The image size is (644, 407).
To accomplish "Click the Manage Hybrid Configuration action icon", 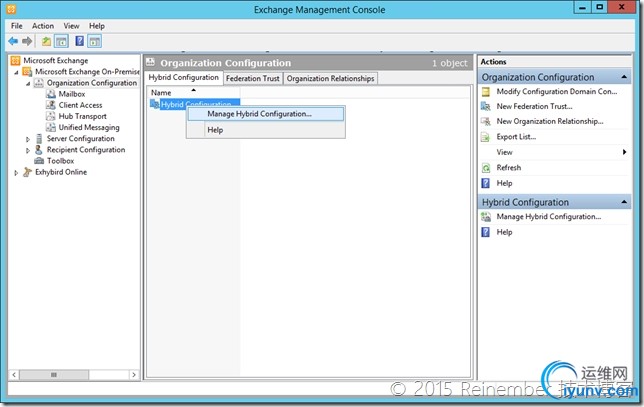I will coord(486,217).
